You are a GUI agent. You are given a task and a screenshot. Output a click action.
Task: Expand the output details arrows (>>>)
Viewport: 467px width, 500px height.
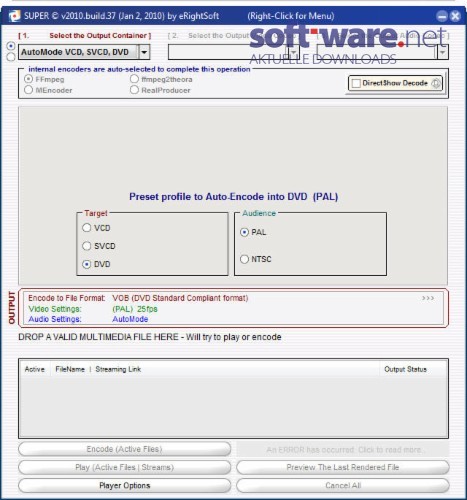428,298
